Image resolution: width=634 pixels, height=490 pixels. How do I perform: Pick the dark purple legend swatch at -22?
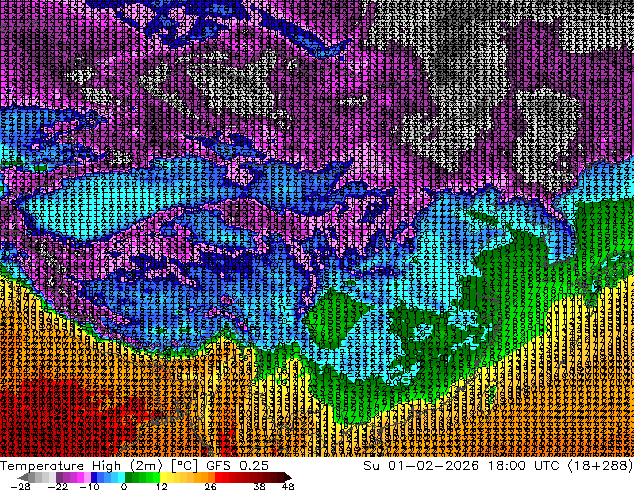click(x=59, y=477)
